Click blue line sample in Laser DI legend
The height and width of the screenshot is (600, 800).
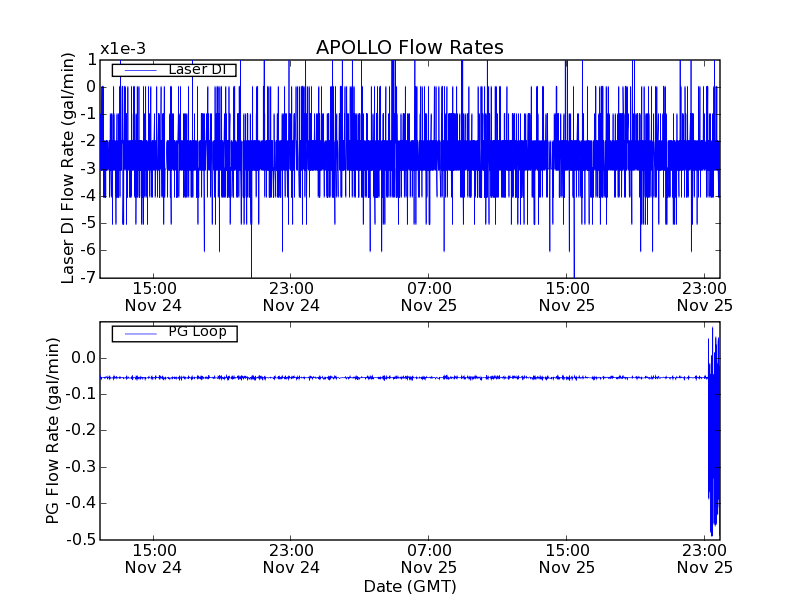138,70
